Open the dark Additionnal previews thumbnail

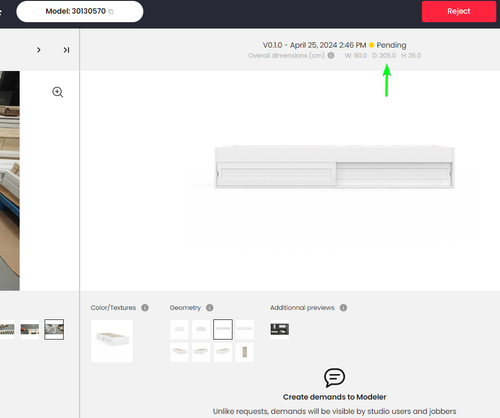click(x=280, y=329)
